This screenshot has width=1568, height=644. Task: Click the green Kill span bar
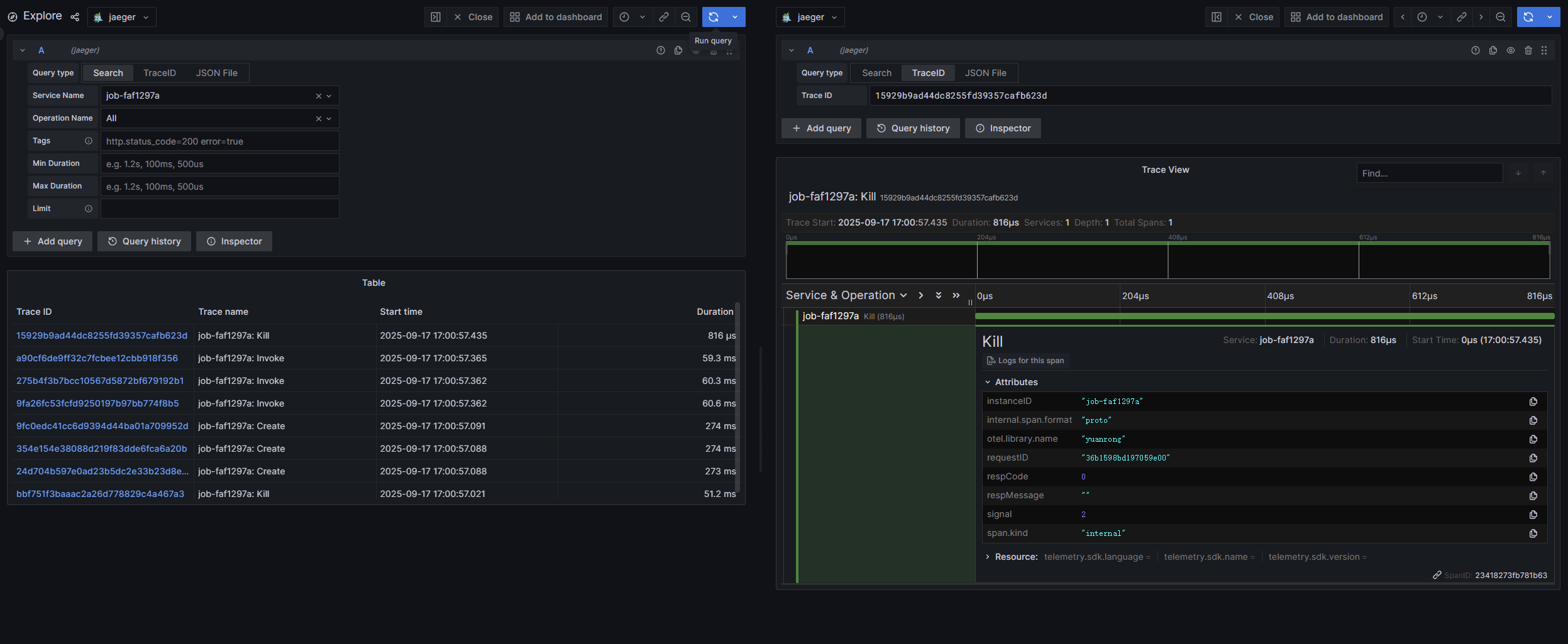[1264, 316]
